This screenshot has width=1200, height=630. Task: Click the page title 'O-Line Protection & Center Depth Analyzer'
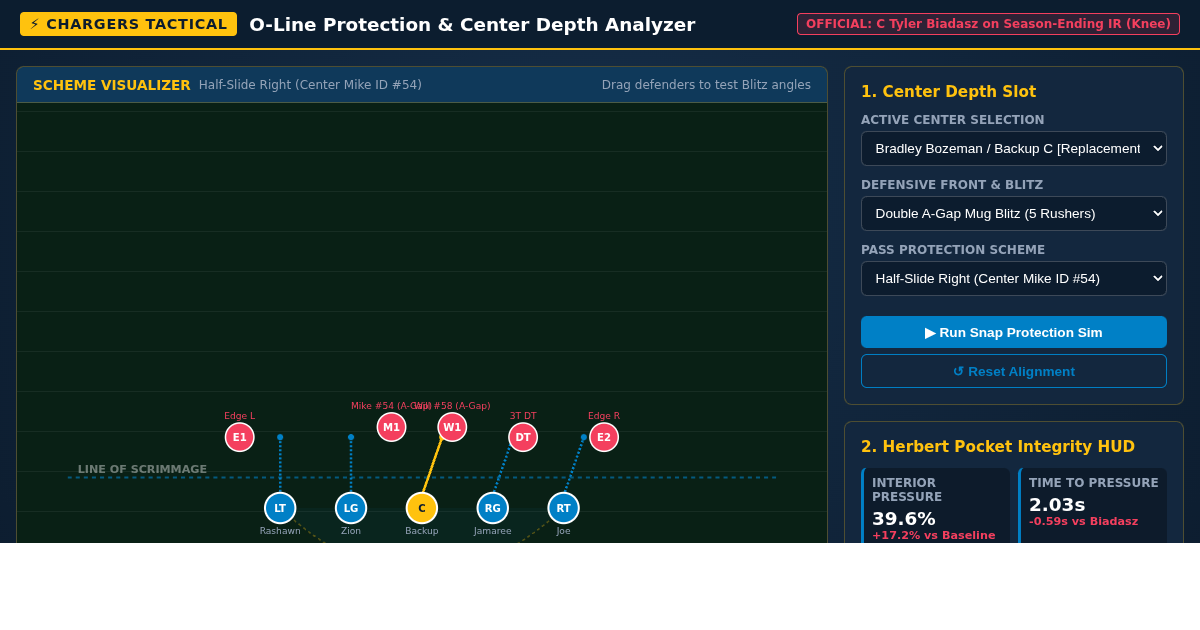(x=472, y=24)
